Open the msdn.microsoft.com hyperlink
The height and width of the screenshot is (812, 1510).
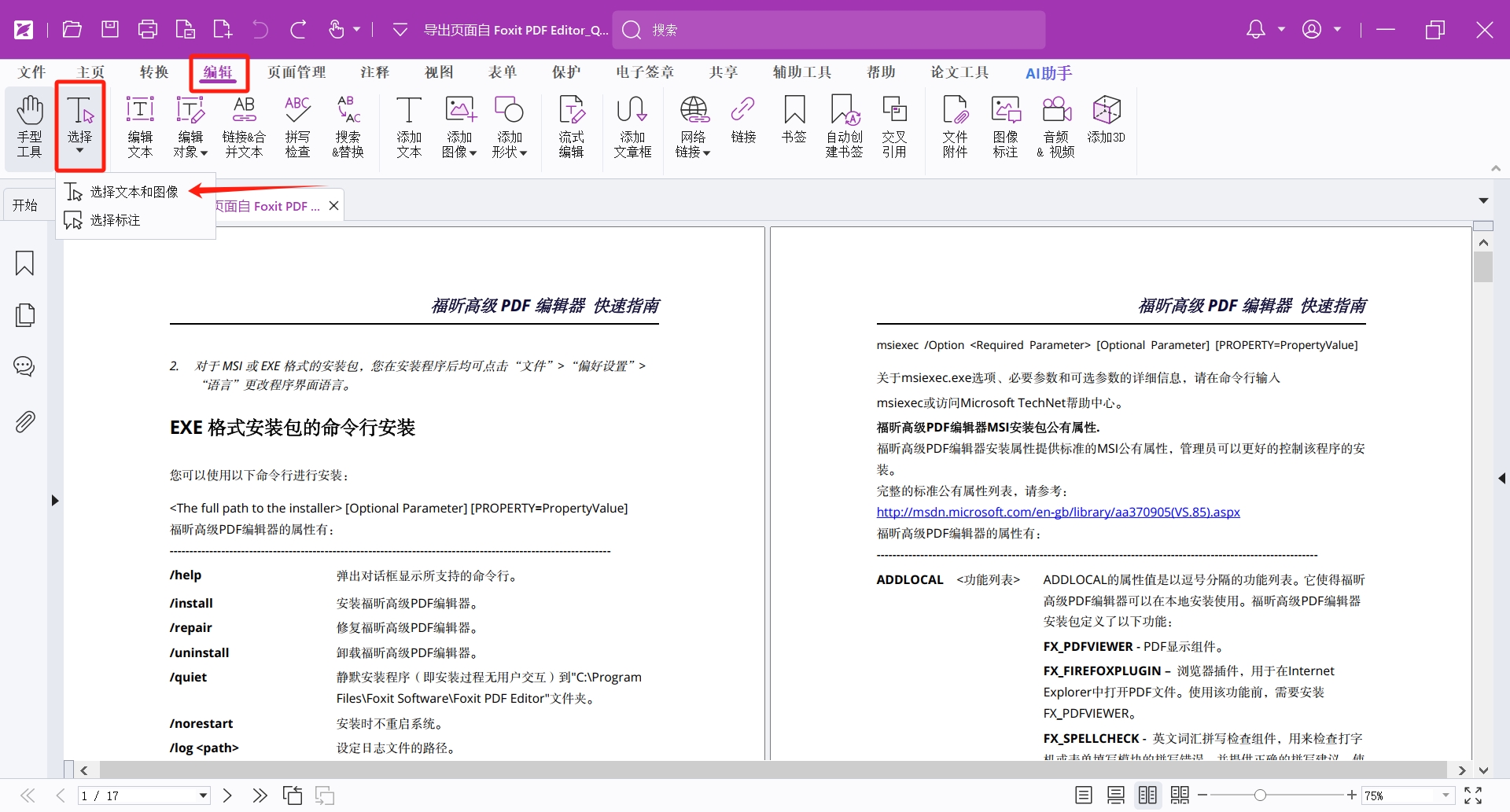coord(1058,513)
